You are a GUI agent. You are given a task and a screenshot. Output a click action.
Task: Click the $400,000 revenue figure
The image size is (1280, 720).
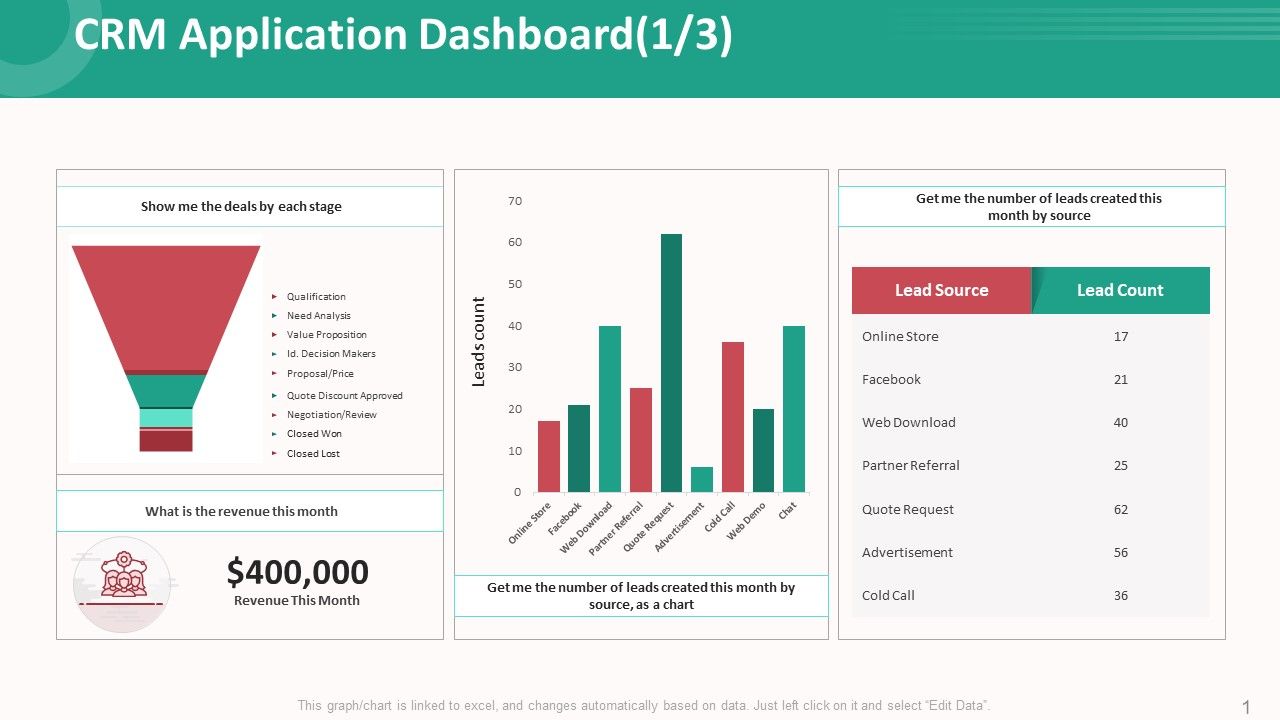click(x=297, y=572)
